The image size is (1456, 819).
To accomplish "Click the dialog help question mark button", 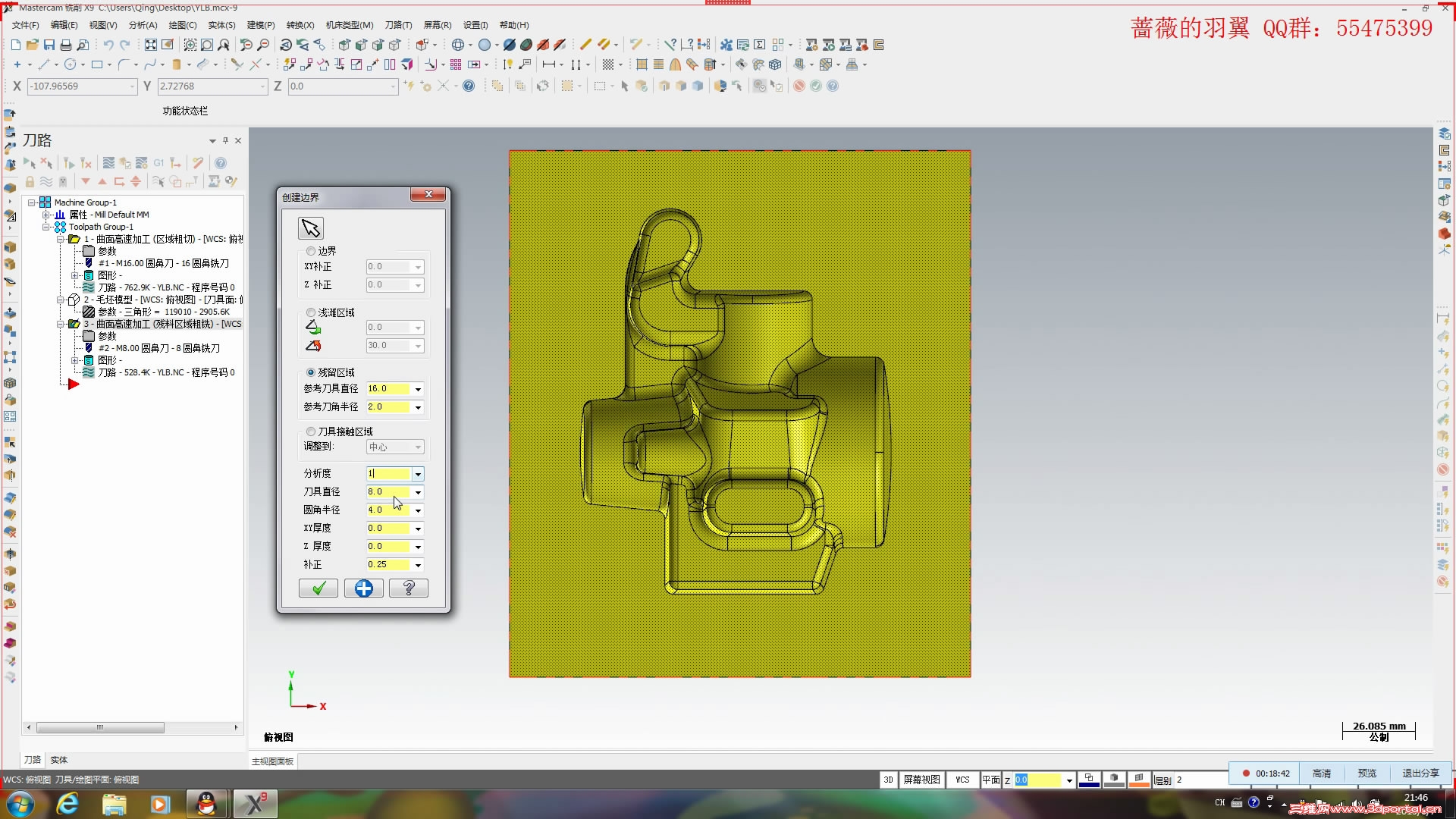I will coord(409,588).
